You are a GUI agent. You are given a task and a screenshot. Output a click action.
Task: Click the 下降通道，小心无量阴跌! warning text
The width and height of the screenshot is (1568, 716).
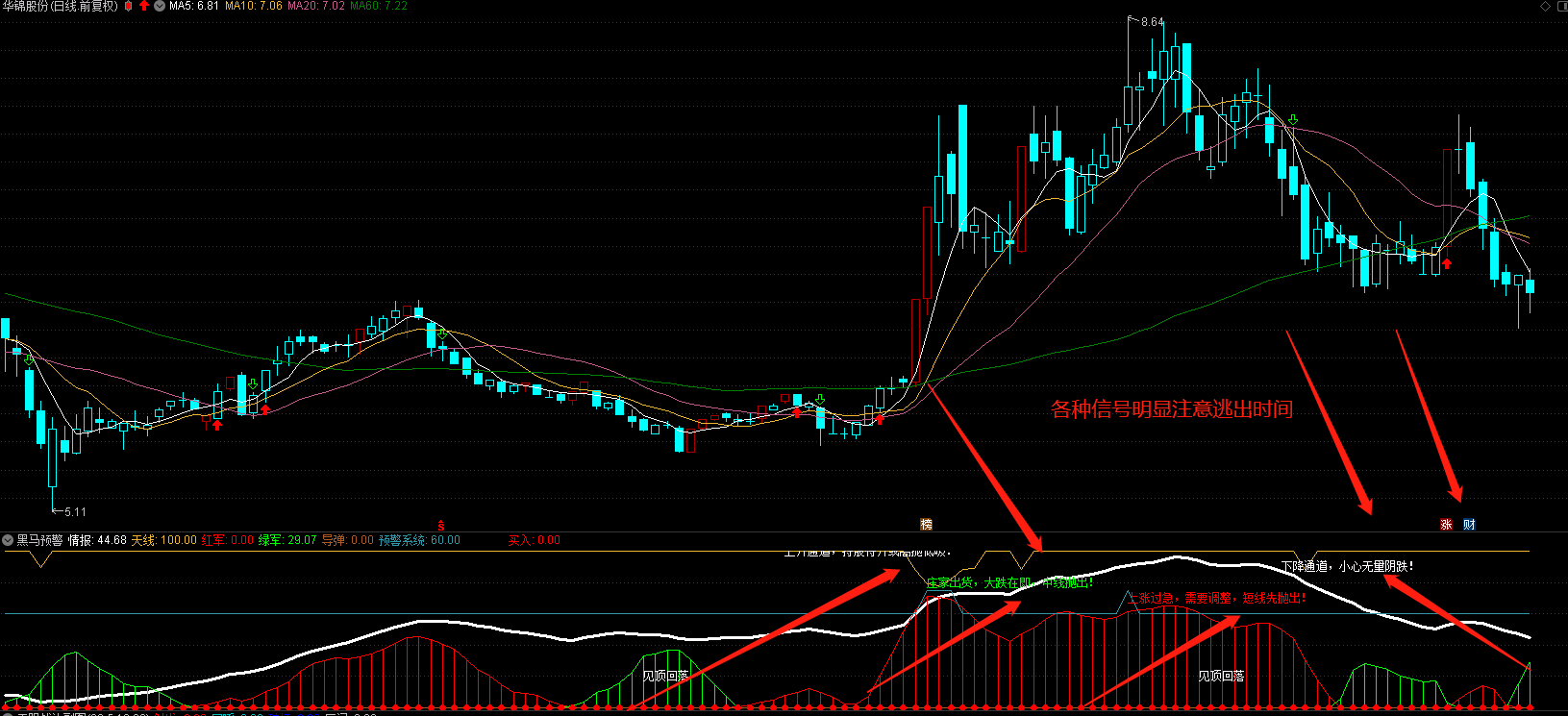(1347, 566)
